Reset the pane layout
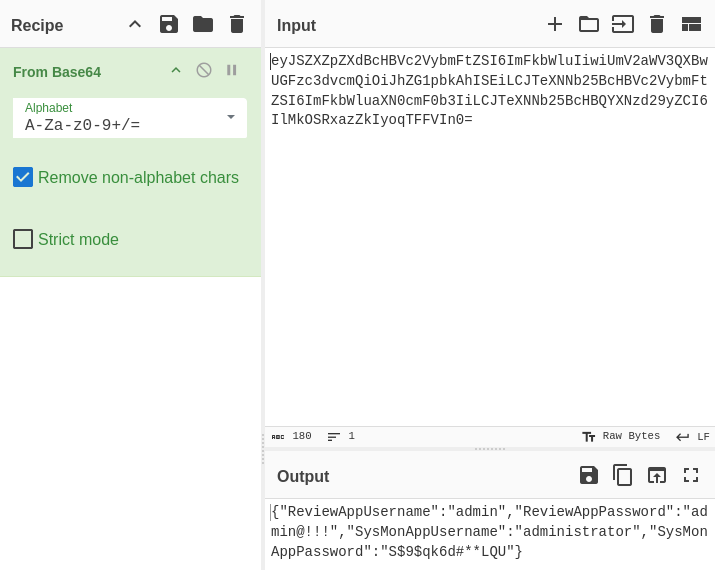 pos(691,24)
